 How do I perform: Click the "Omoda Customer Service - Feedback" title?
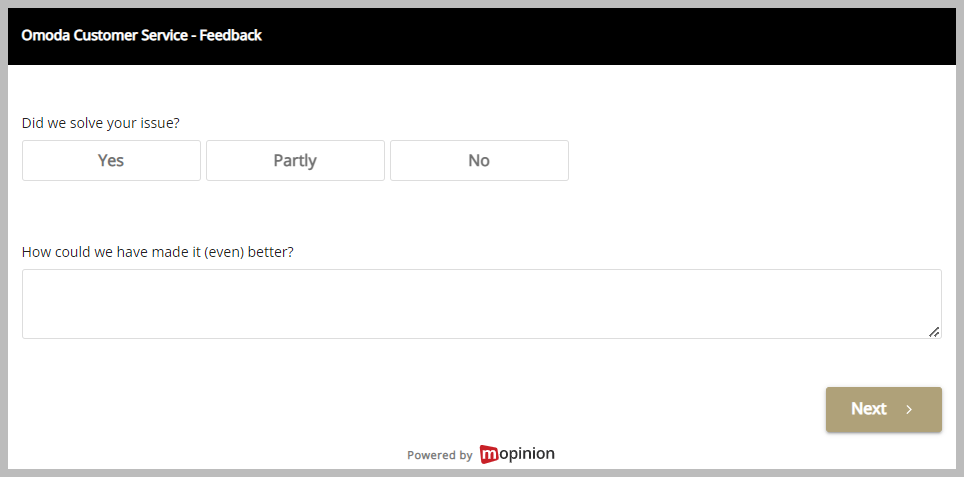[x=141, y=35]
